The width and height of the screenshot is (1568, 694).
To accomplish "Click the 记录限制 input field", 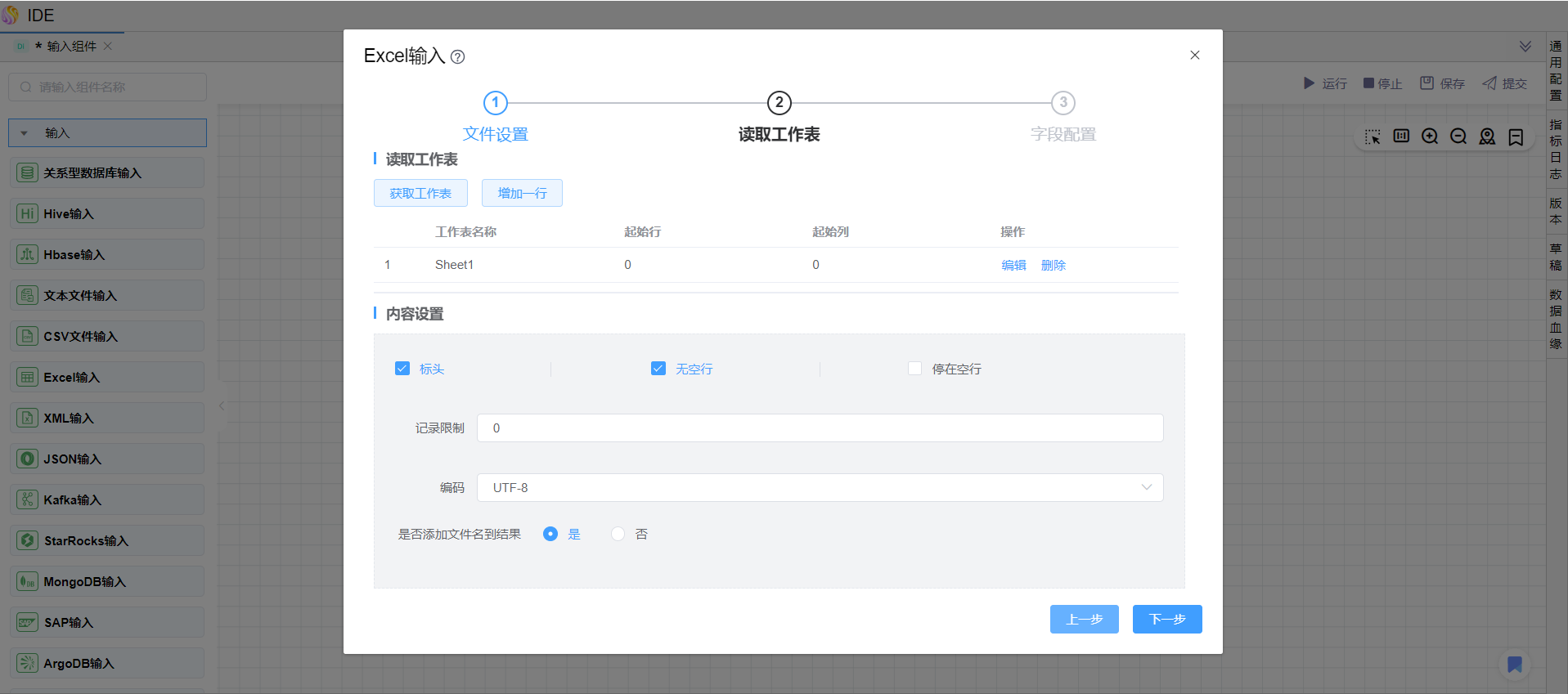I will pos(820,428).
